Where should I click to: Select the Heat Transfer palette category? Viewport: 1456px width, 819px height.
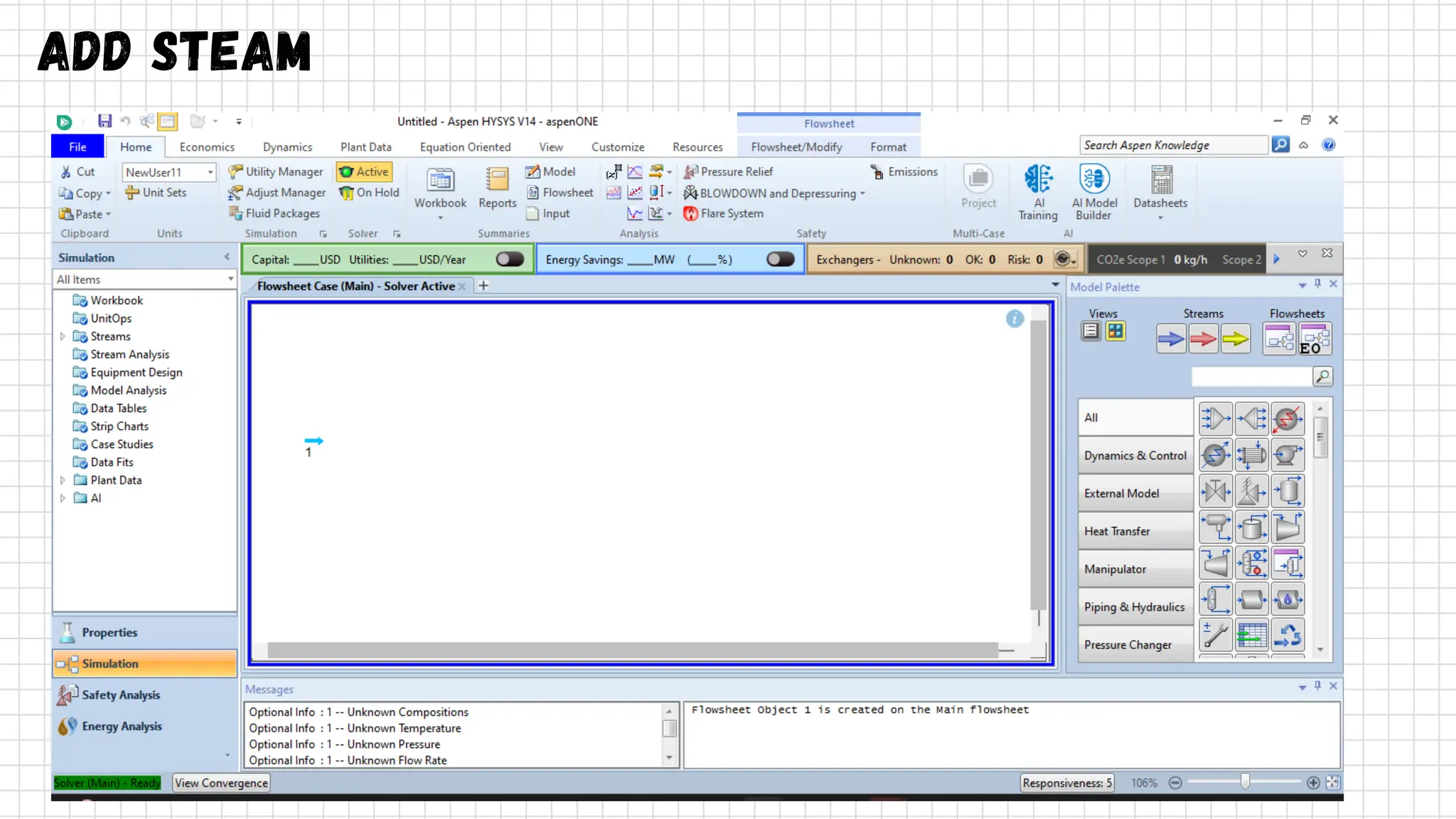coord(1135,531)
